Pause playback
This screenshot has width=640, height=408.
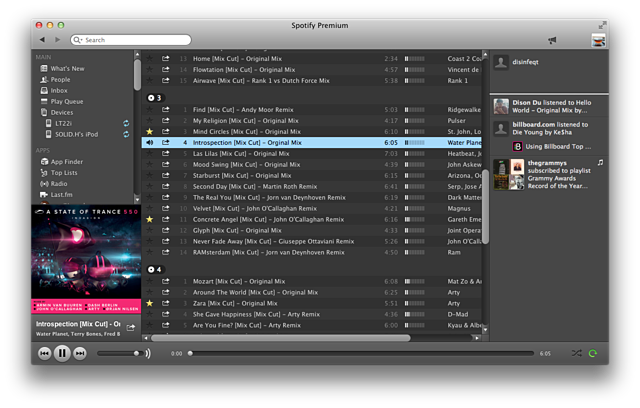click(62, 353)
